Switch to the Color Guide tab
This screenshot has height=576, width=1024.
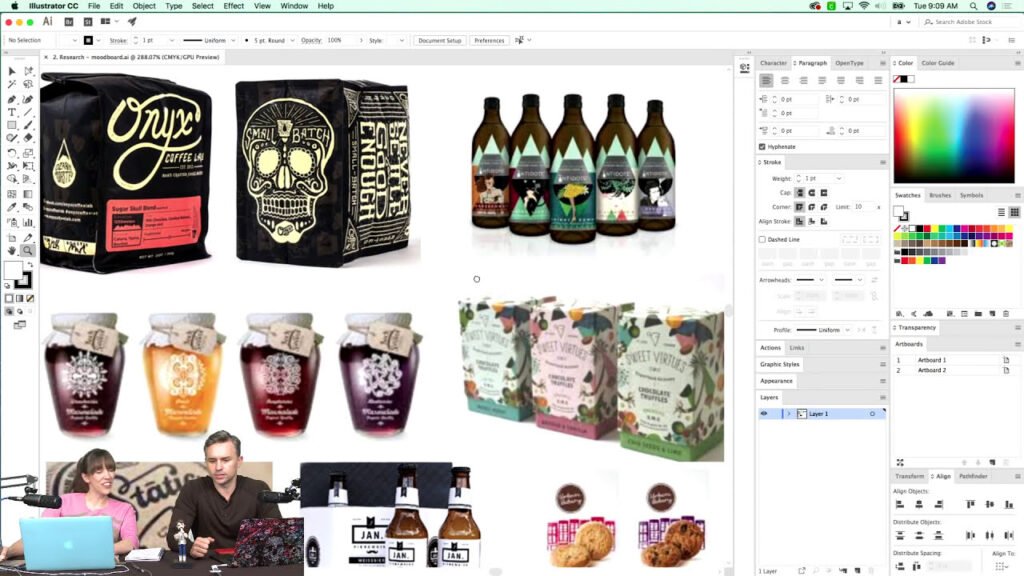938,63
